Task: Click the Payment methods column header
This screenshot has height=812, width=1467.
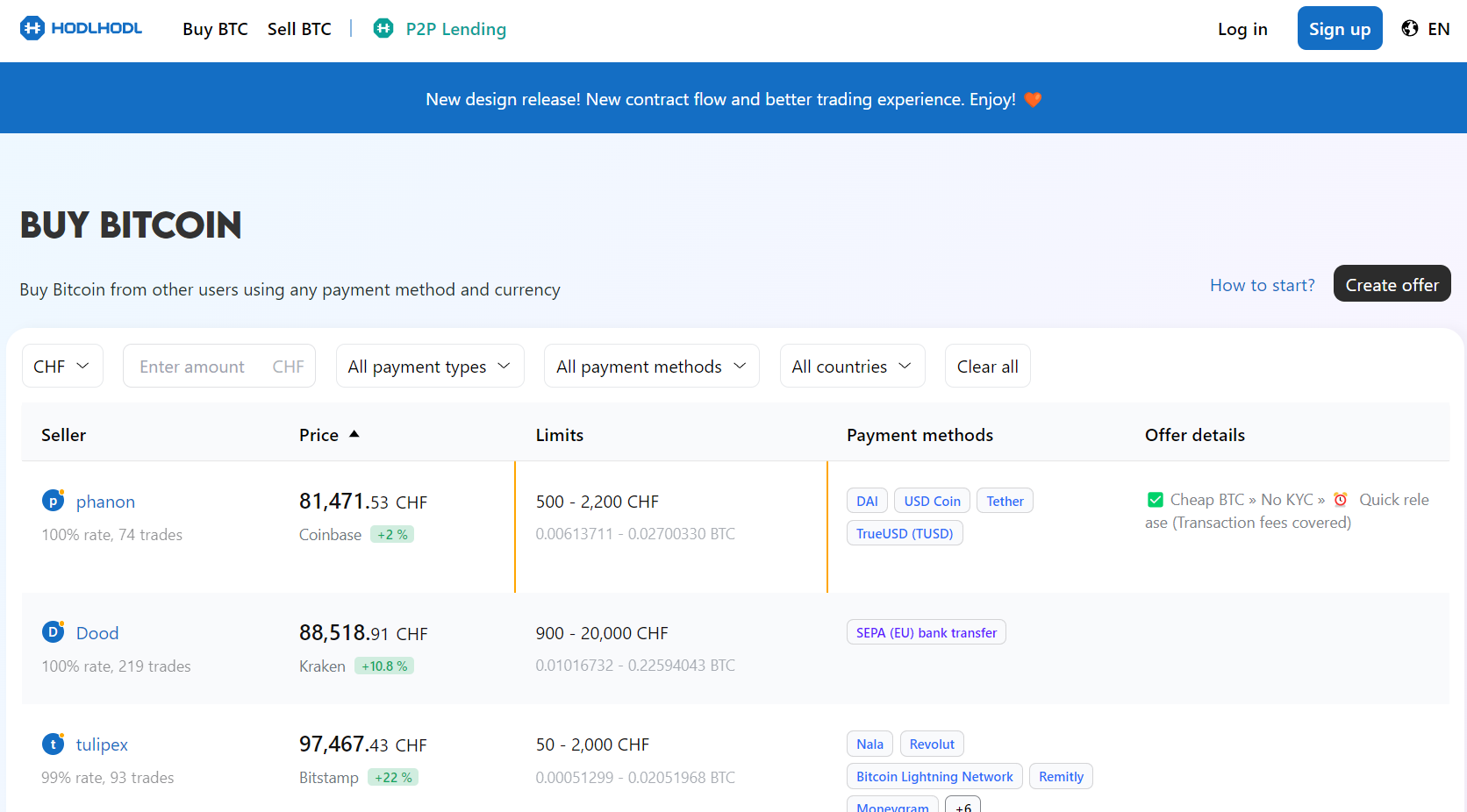Action: point(920,435)
